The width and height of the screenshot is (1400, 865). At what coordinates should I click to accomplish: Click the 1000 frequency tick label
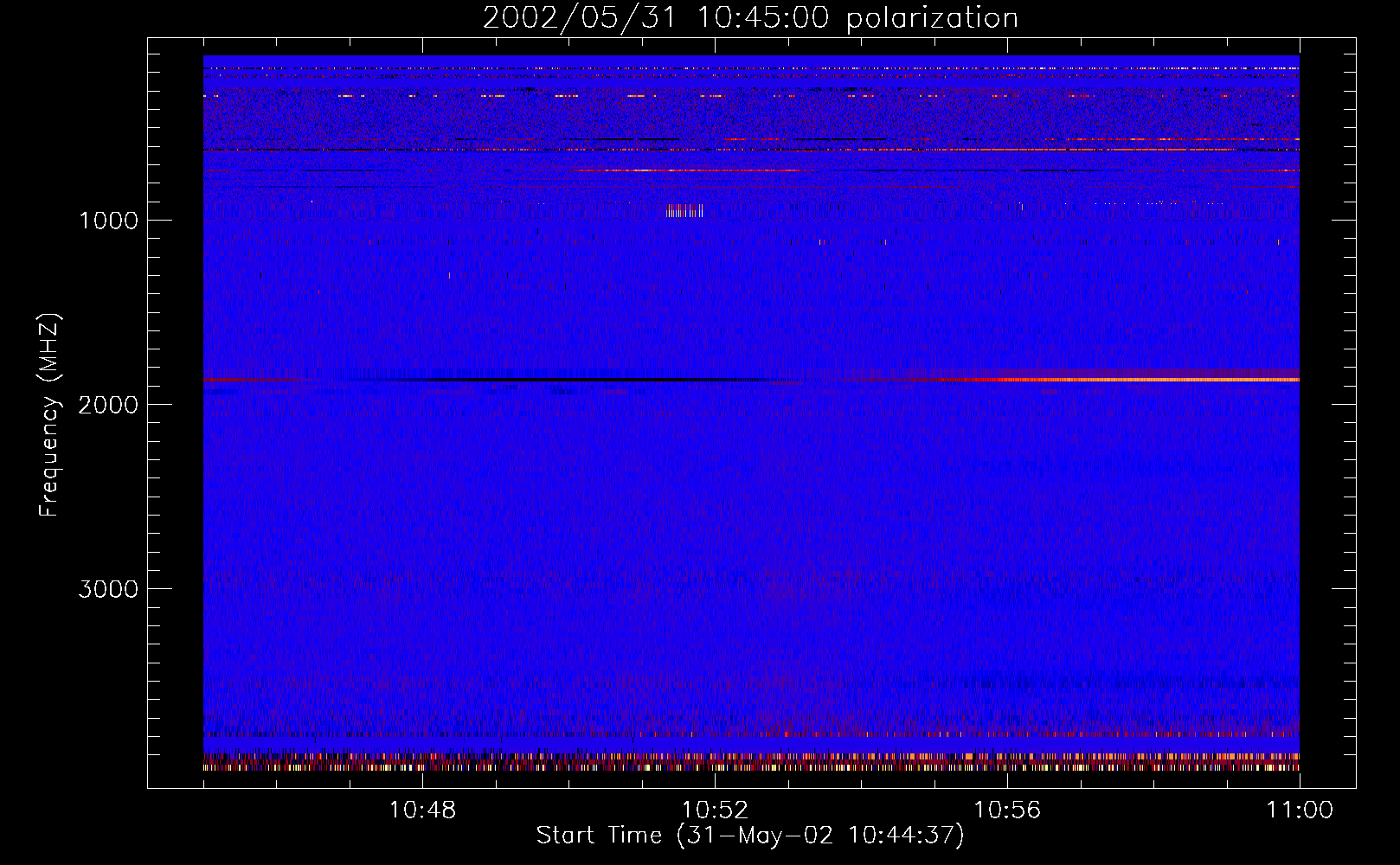(x=108, y=221)
